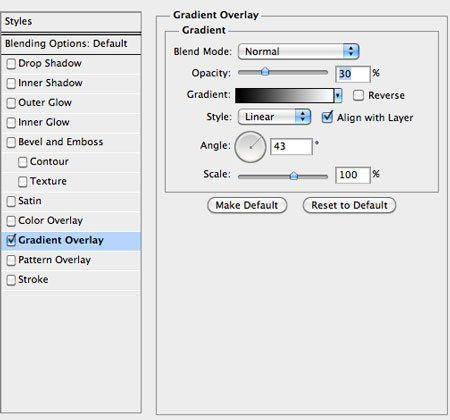Screen dimensions: 450x420
Task: Select the Gradient Overlay label row
Action: click(x=71, y=241)
